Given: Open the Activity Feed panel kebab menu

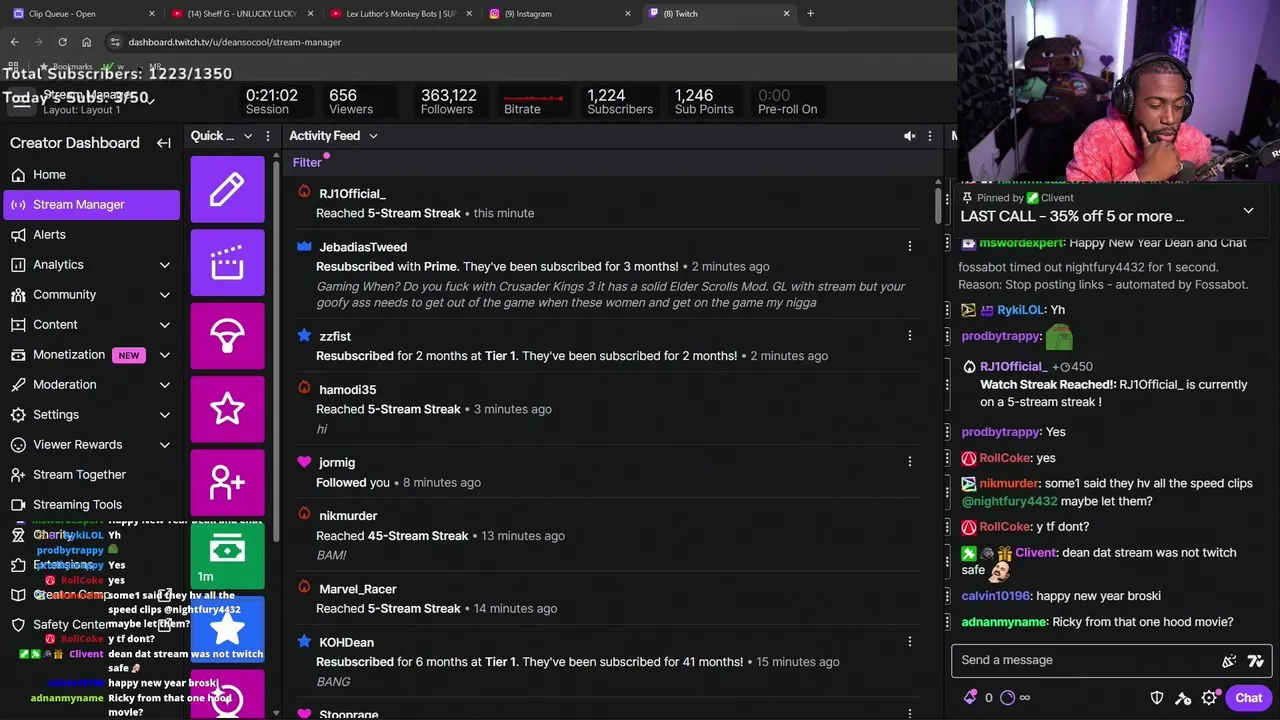Looking at the screenshot, I should tap(929, 136).
